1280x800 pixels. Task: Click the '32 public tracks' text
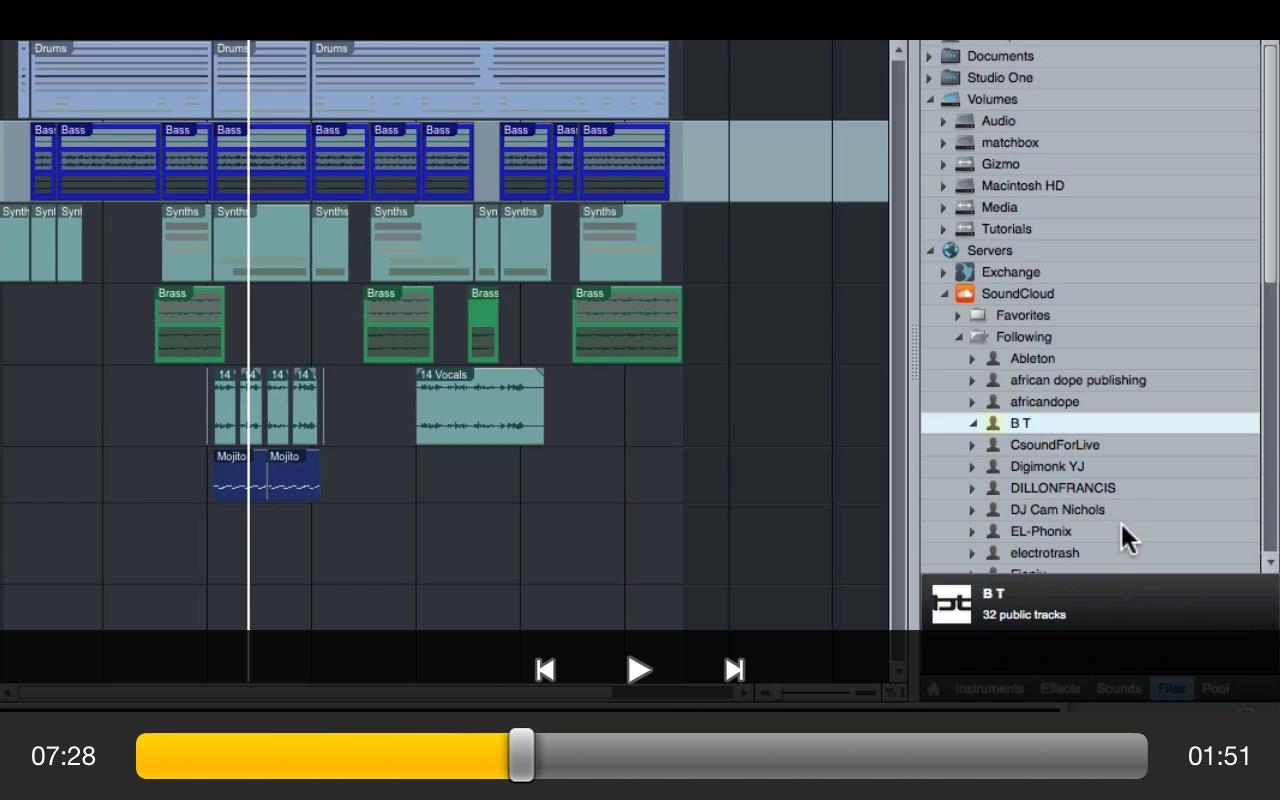pyautogui.click(x=1024, y=615)
